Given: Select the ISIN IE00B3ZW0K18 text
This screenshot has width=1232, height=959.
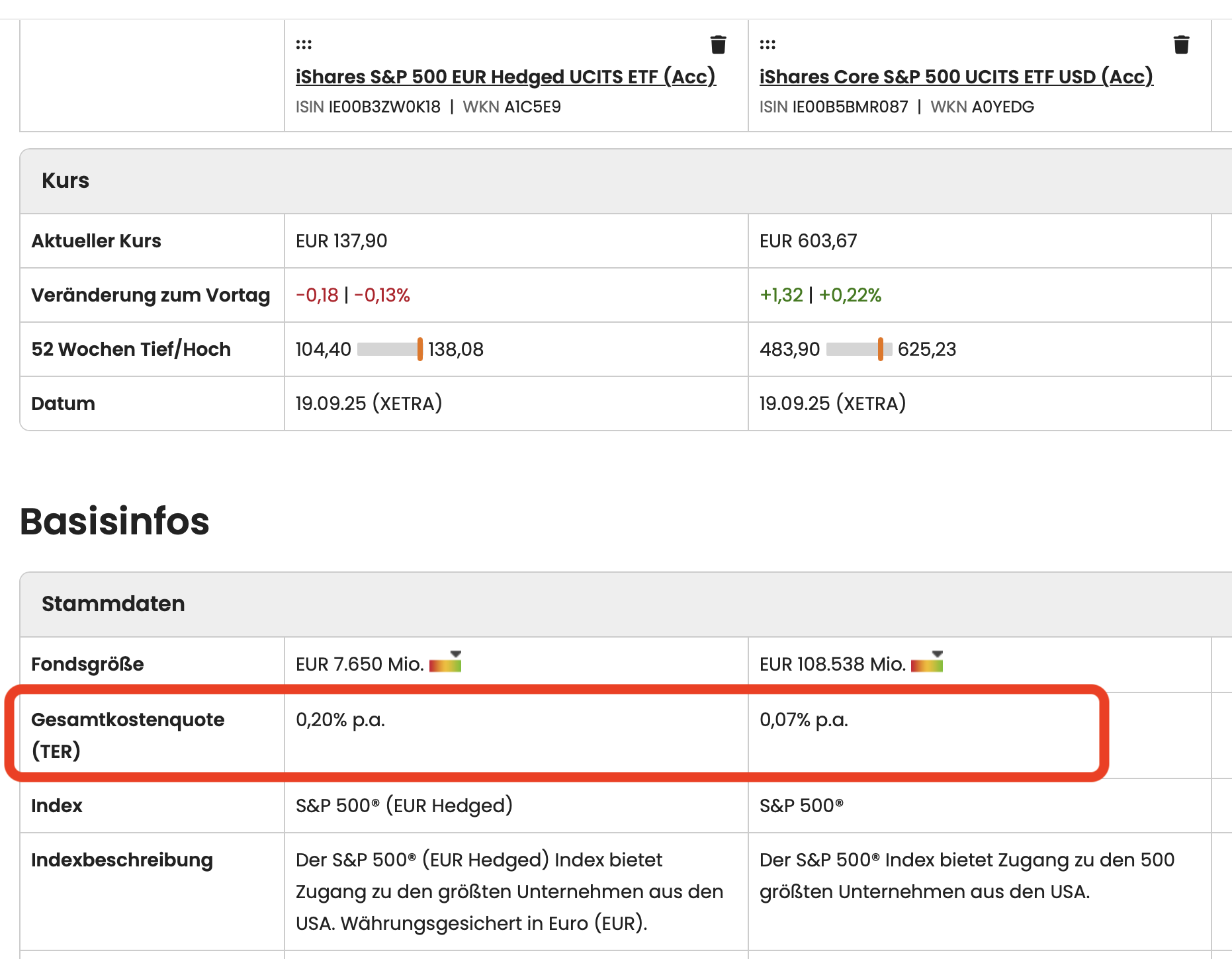Looking at the screenshot, I should click(x=384, y=107).
